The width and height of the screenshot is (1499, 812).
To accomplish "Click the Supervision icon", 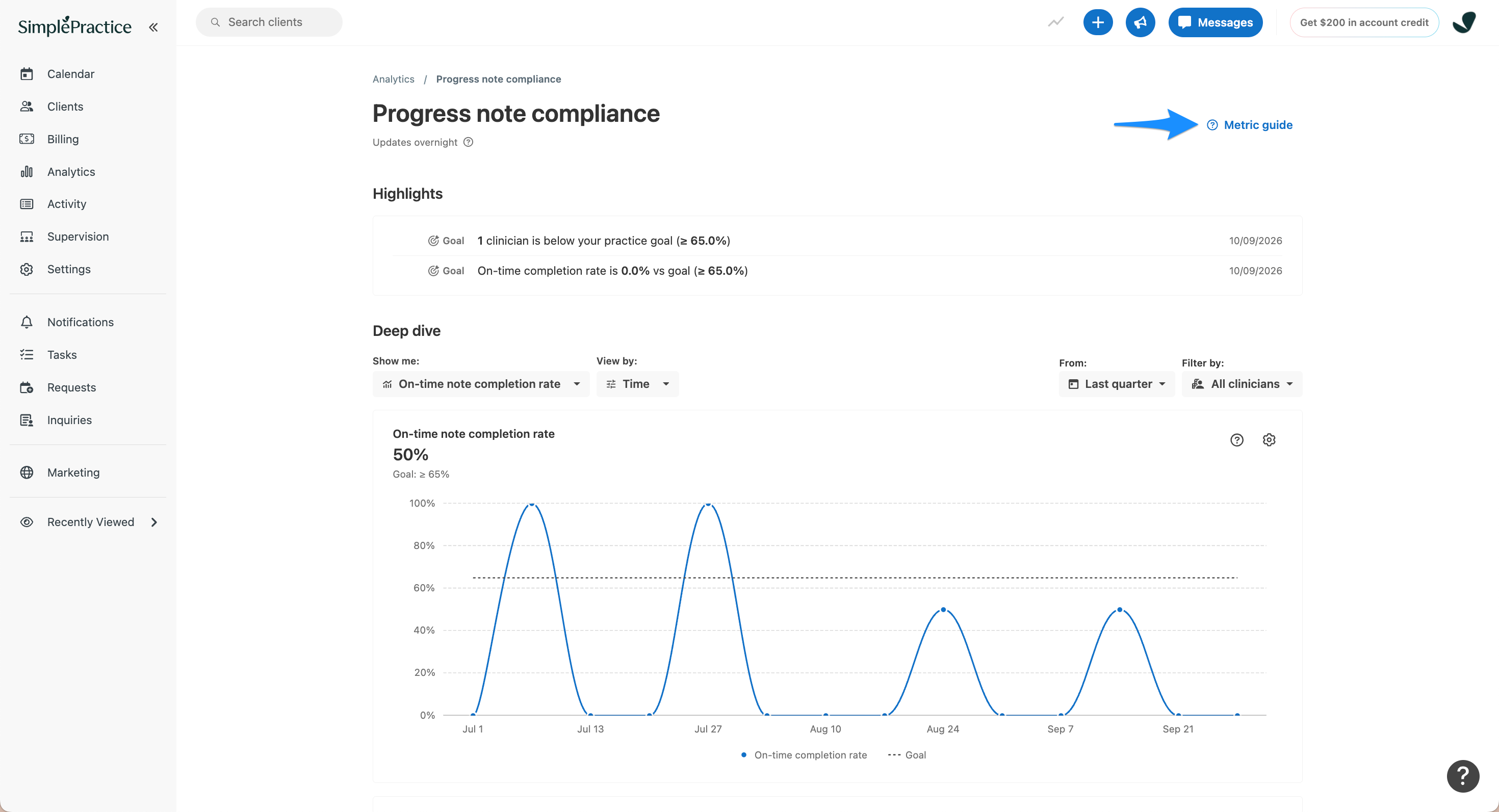I will pyautogui.click(x=27, y=236).
